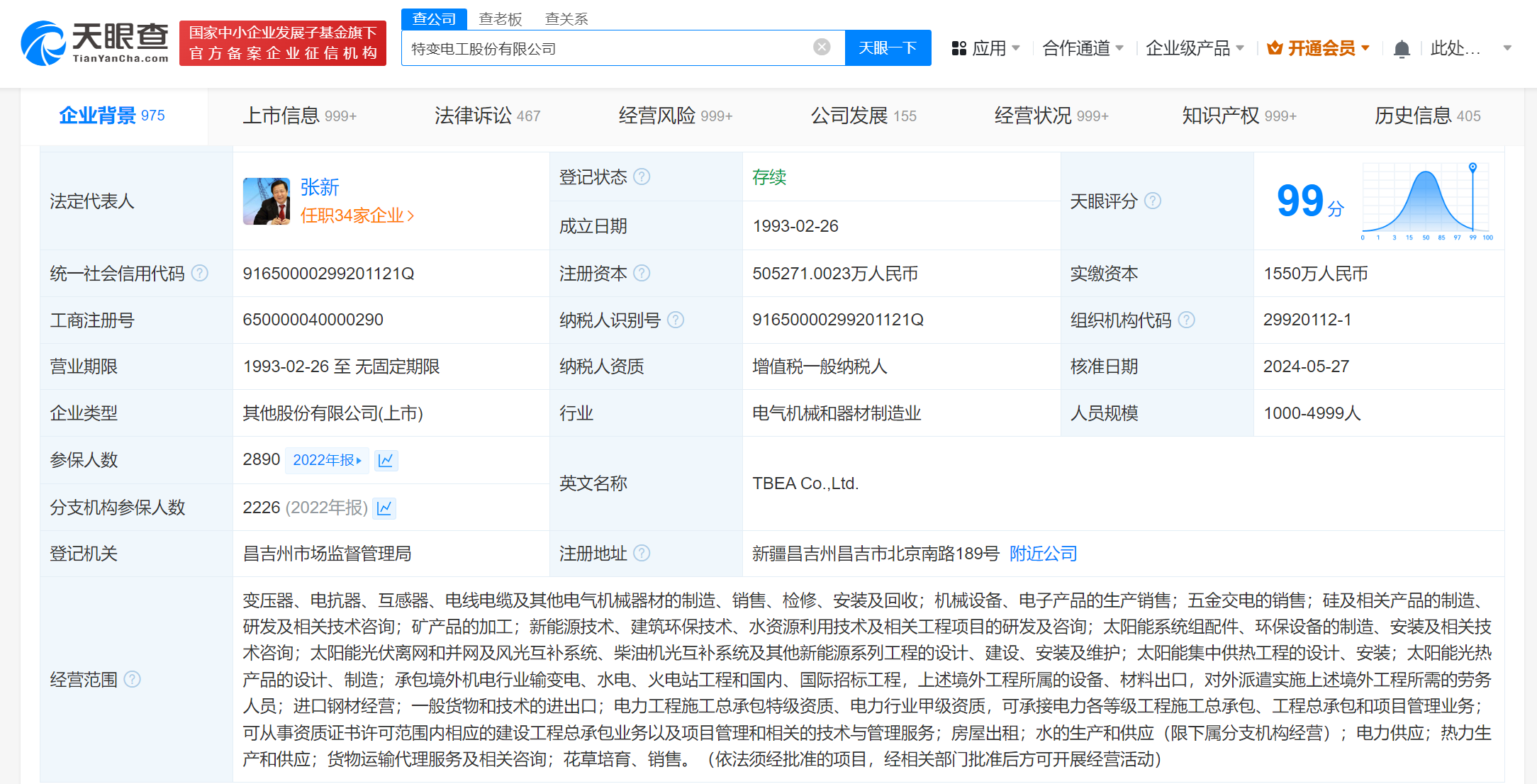
Task: Click the apps grid icon beside 应用
Action: click(958, 47)
